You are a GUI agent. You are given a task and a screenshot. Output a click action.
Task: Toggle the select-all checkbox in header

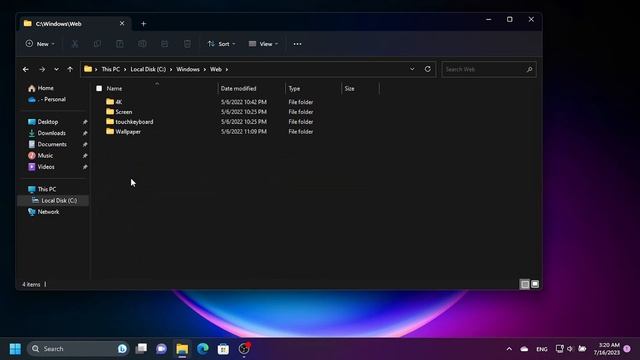coord(99,88)
